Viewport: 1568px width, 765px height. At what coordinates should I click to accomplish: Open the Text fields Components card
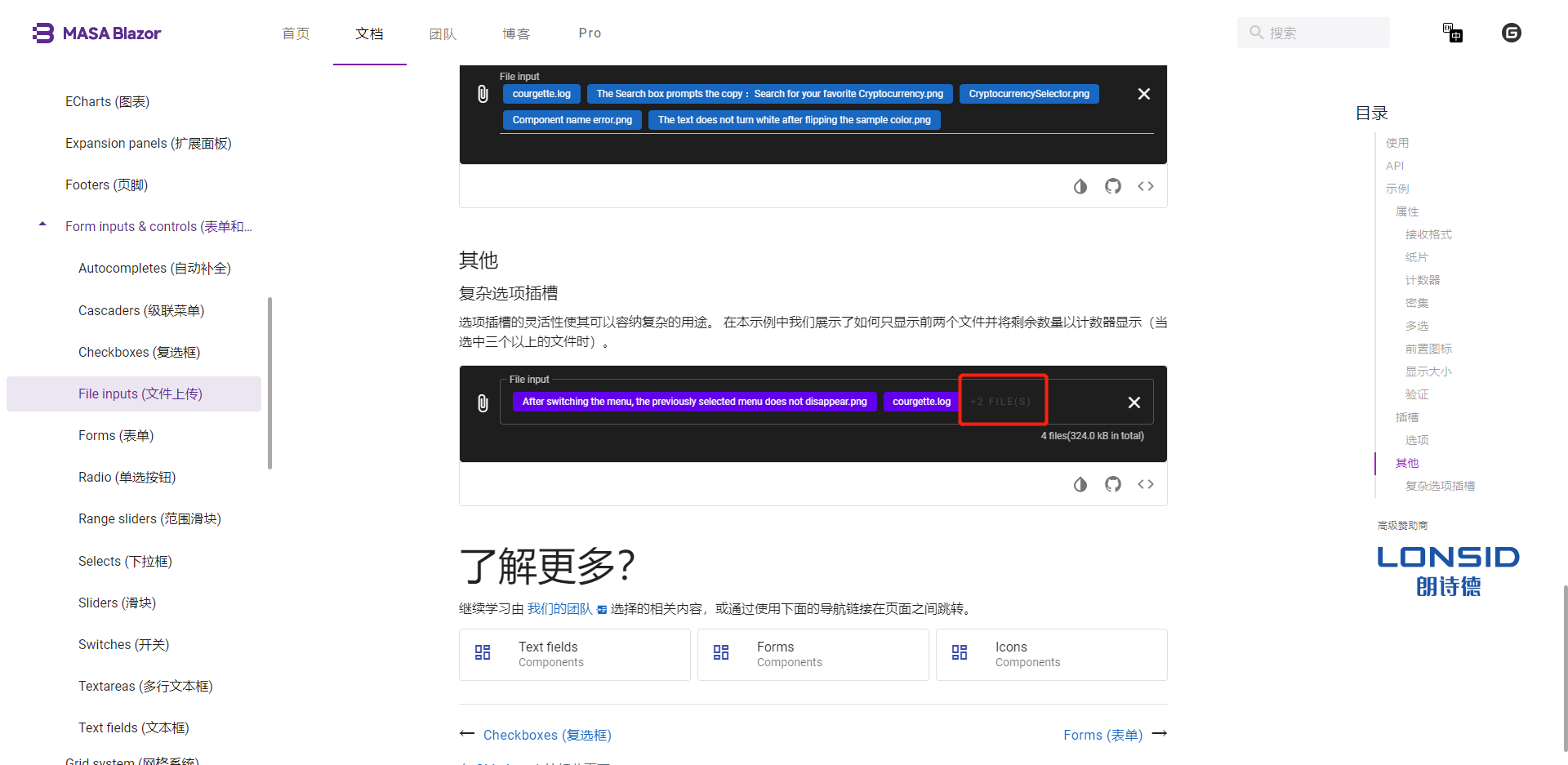(575, 655)
